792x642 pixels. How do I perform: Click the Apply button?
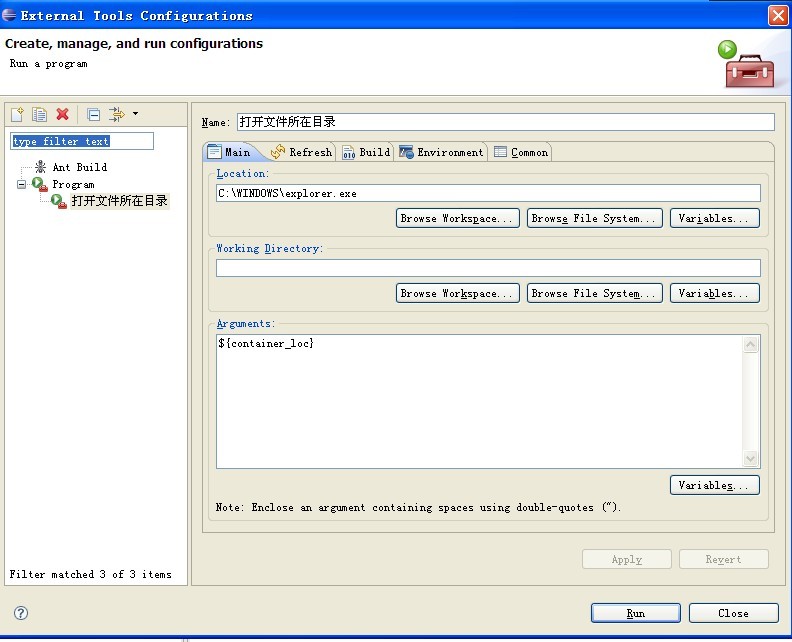point(627,559)
